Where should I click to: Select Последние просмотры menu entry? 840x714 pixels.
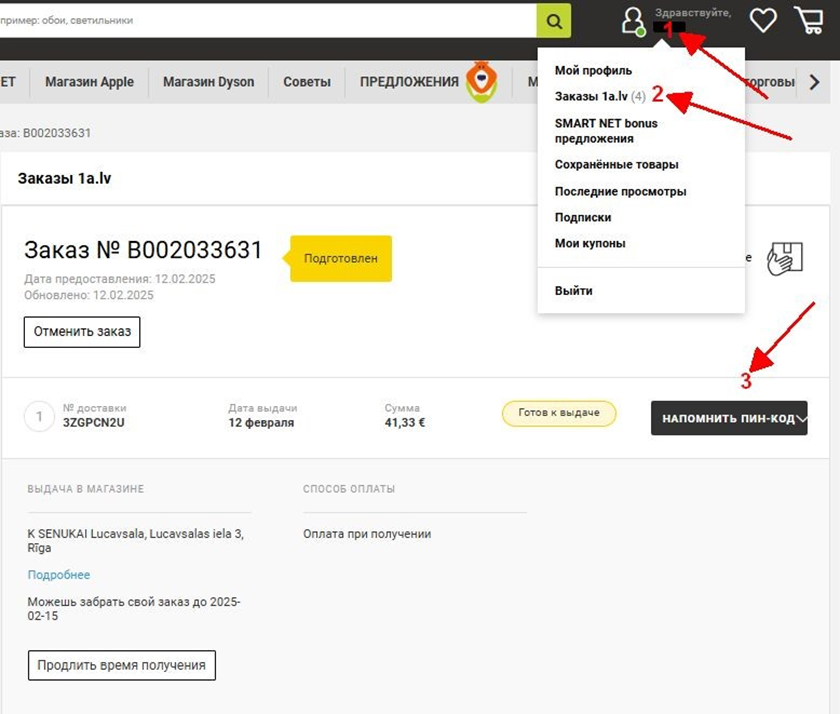click(620, 191)
